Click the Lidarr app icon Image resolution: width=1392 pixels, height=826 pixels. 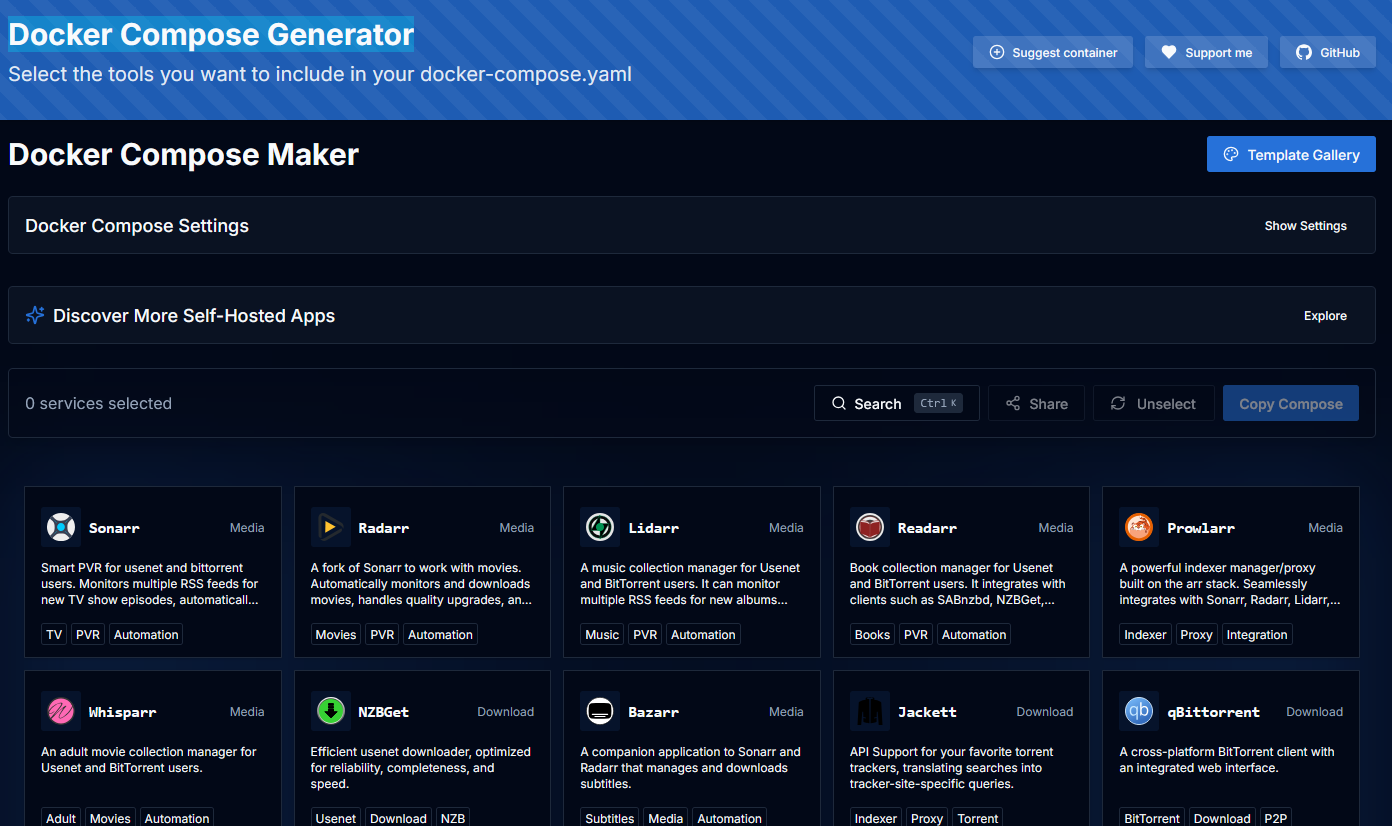point(600,527)
